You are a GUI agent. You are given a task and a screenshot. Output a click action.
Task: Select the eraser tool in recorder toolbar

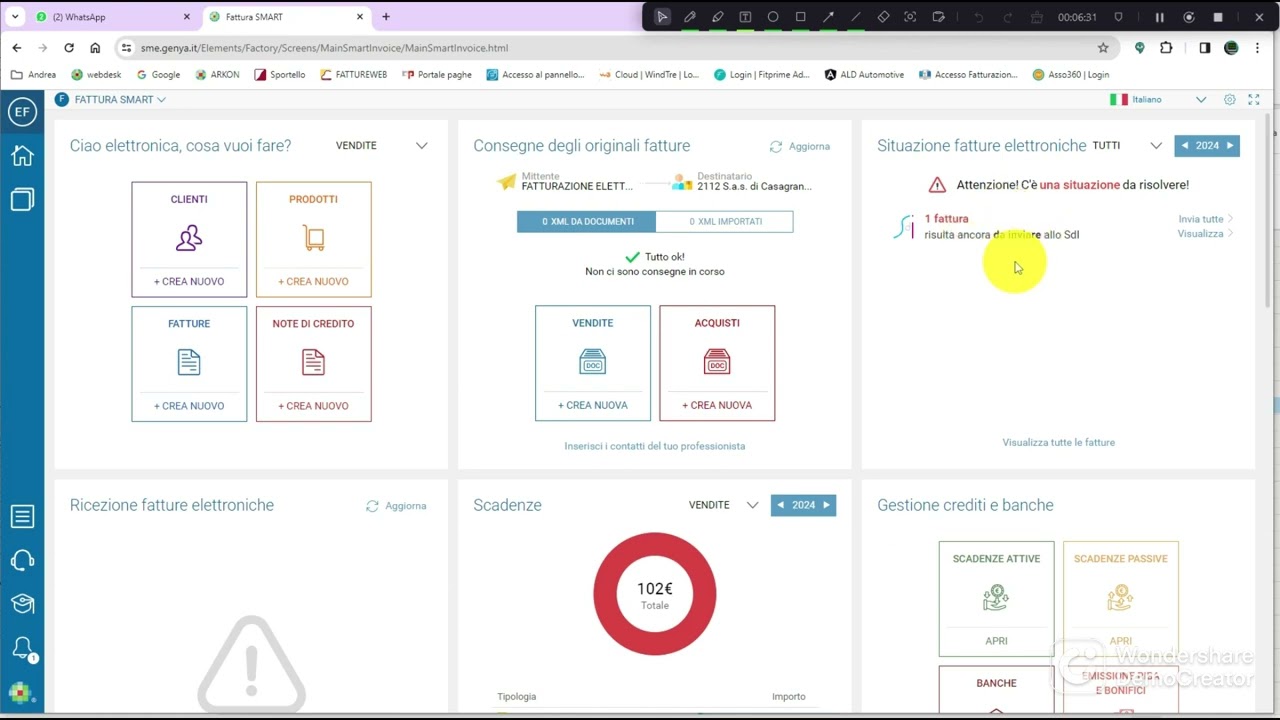tap(883, 17)
